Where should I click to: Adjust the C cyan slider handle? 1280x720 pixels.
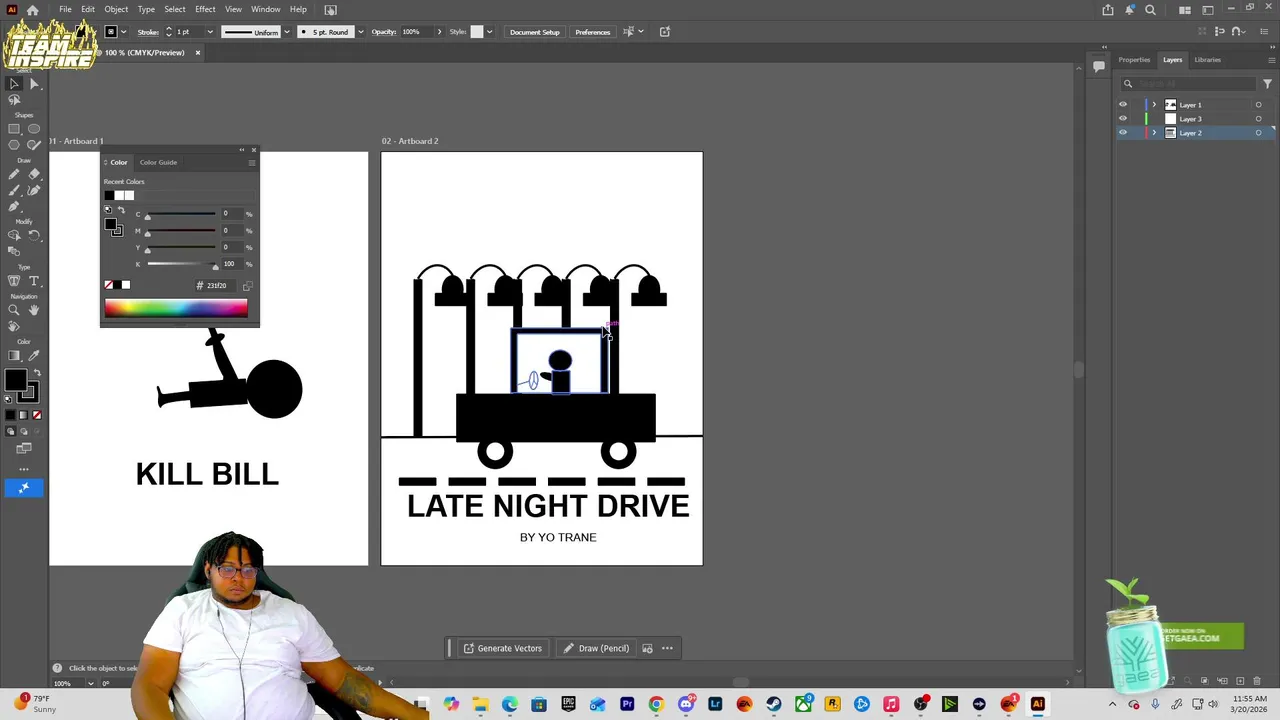(x=148, y=216)
